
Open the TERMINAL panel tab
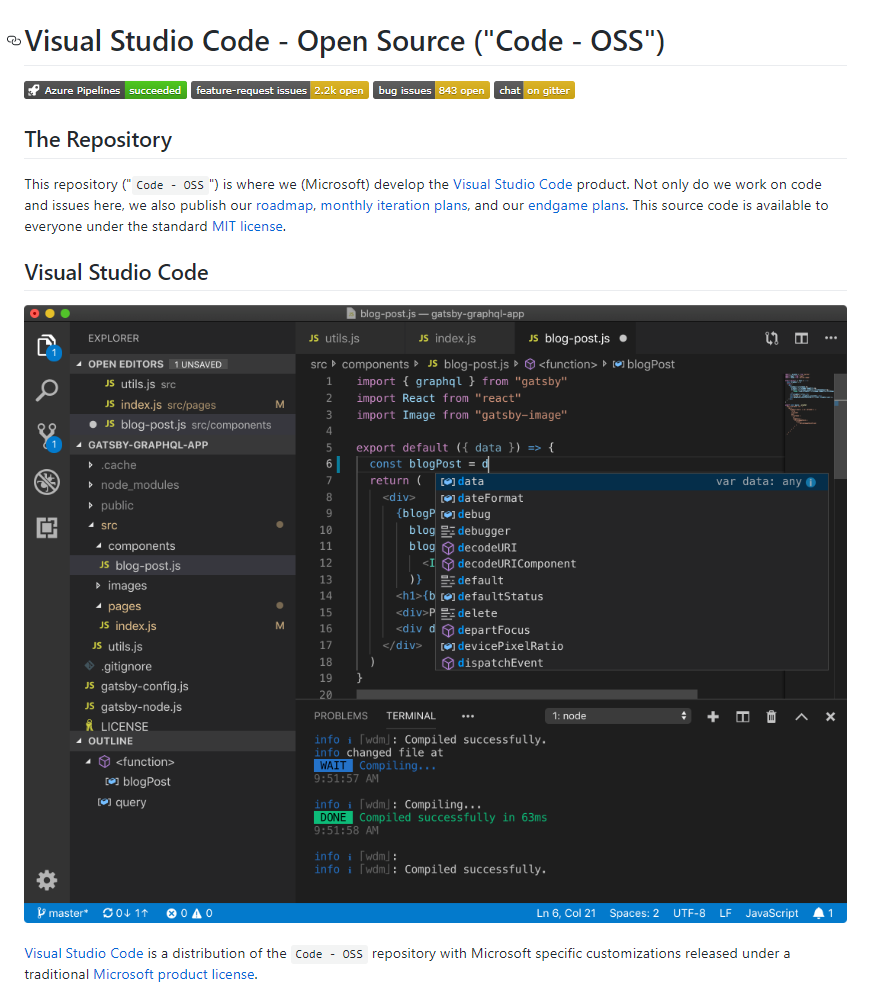[x=411, y=716]
